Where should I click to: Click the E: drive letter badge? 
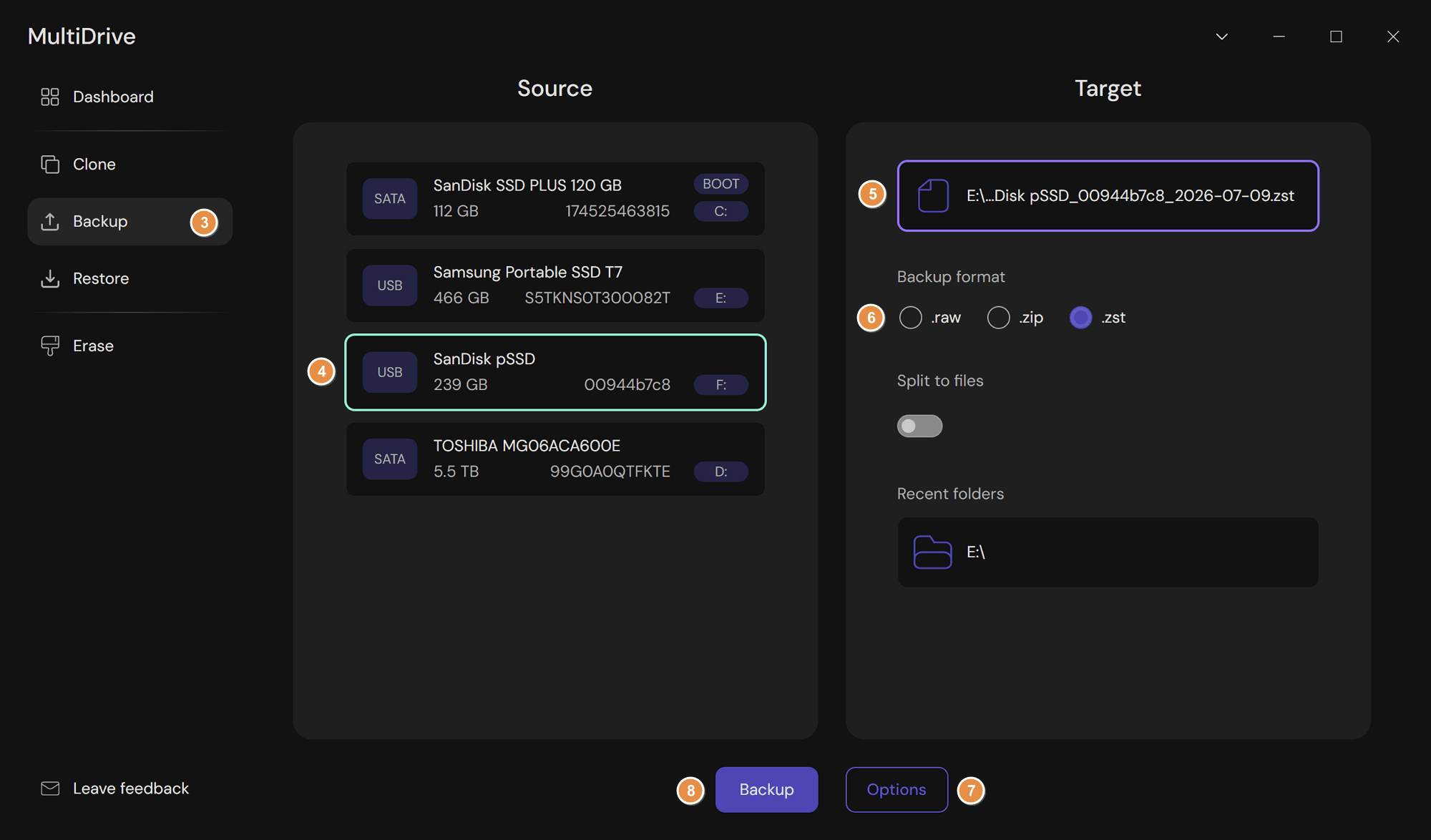[721, 298]
